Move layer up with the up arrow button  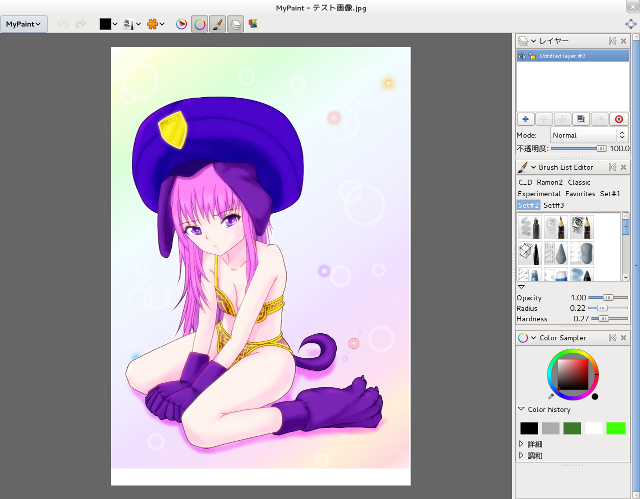click(544, 119)
